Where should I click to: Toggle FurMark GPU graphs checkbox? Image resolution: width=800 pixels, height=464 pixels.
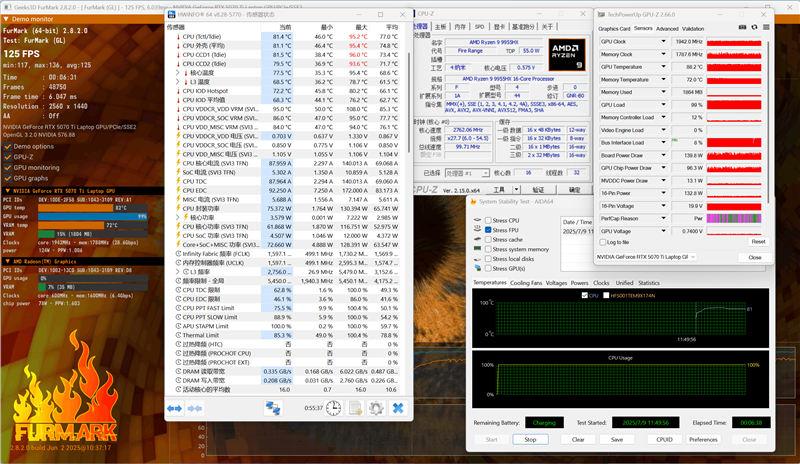point(8,178)
